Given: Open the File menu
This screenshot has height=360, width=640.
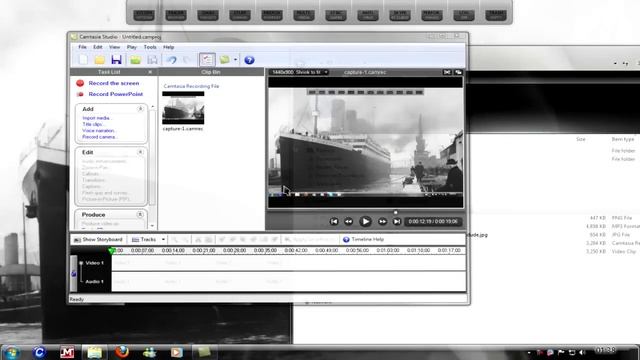Looking at the screenshot, I should (x=82, y=47).
